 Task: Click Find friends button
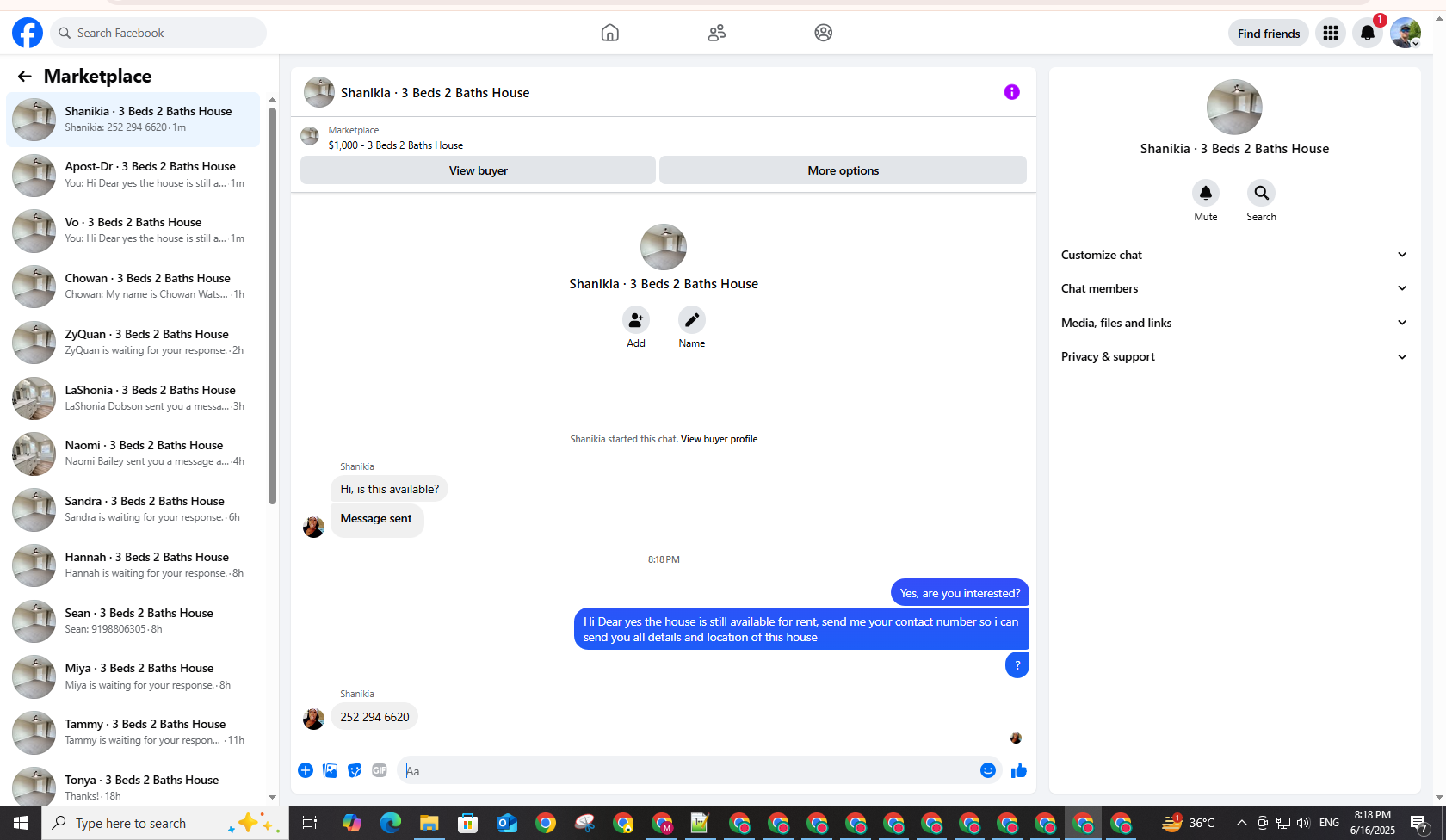click(x=1269, y=34)
